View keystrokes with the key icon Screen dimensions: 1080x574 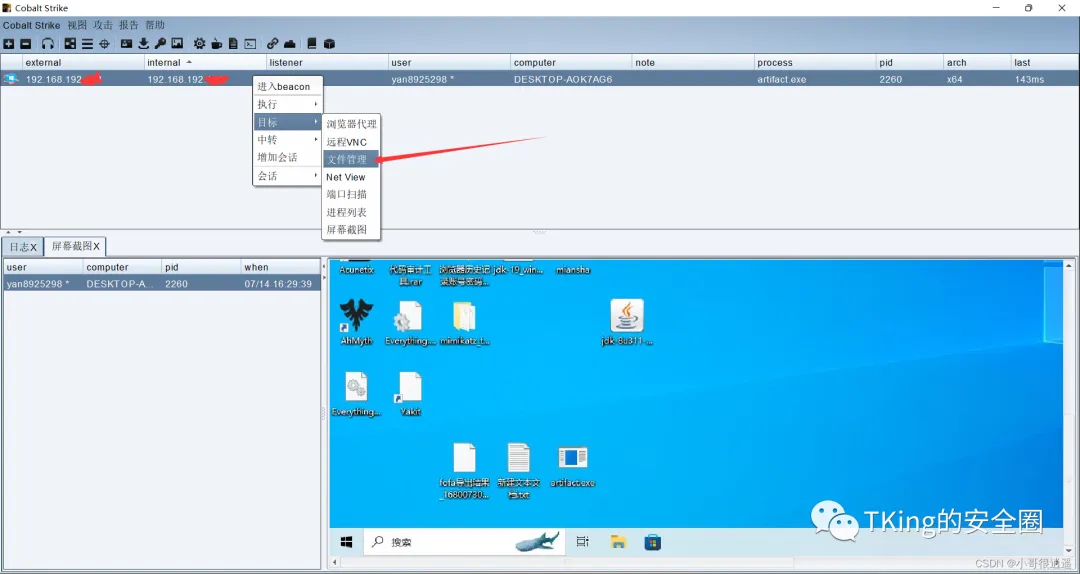pos(160,43)
